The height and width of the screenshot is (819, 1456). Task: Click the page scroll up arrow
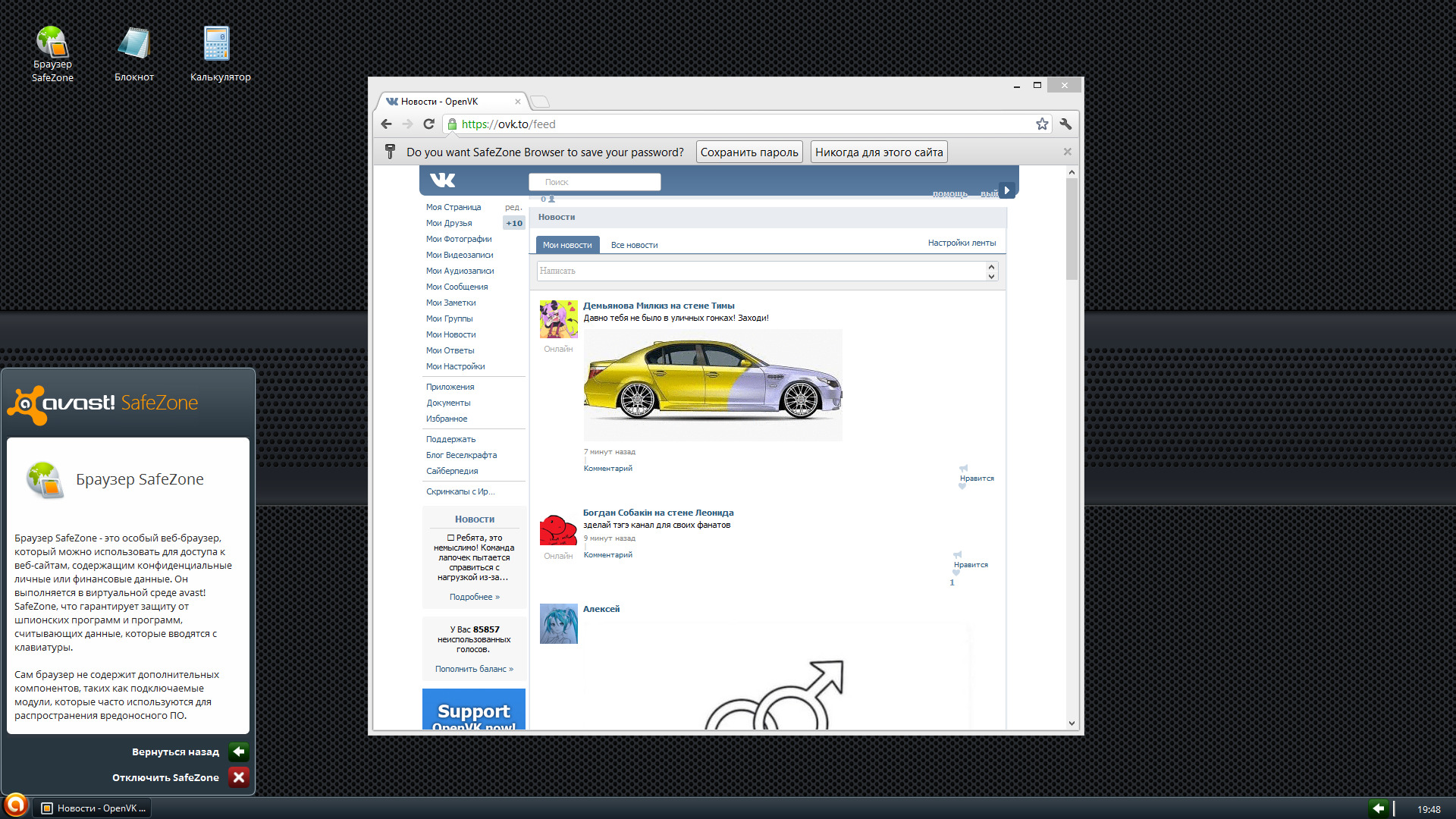1072,172
